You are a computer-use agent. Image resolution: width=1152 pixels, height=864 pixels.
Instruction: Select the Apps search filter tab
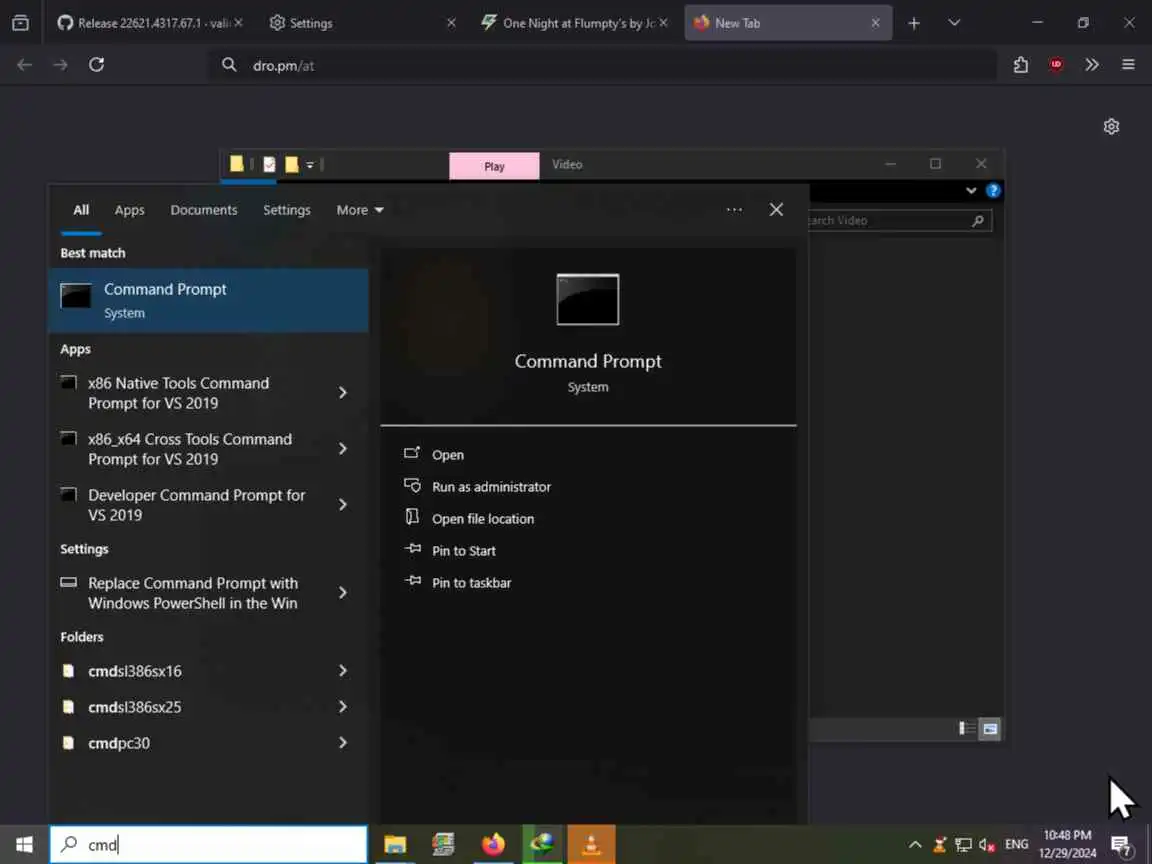tap(129, 210)
